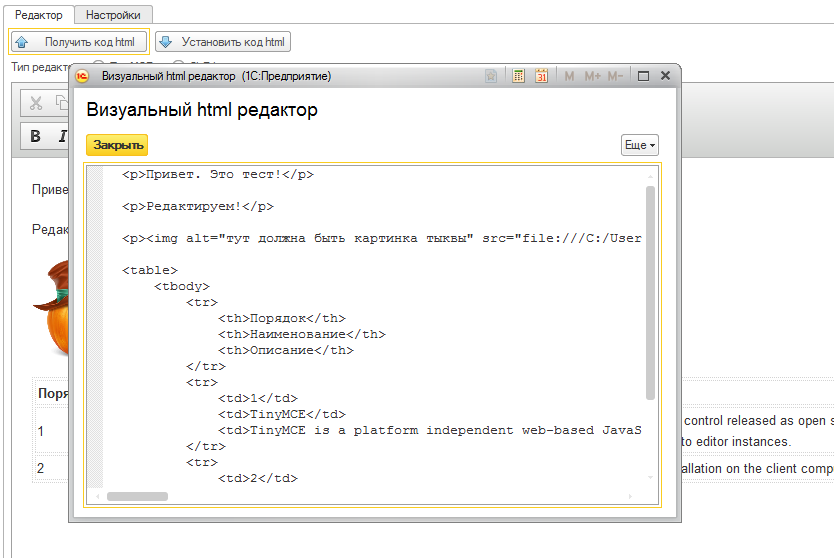
Task: Add dialog to favorites via star icon
Action: 491,76
